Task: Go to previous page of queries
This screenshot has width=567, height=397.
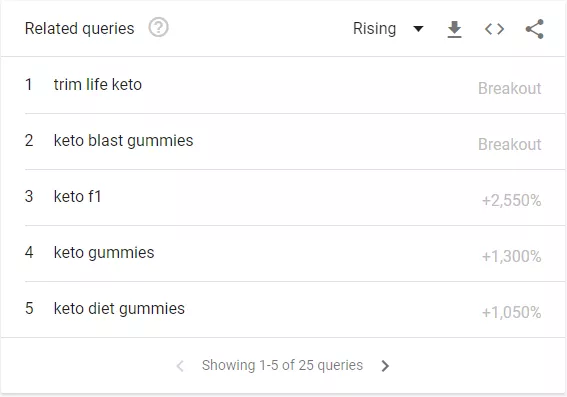Action: tap(180, 366)
